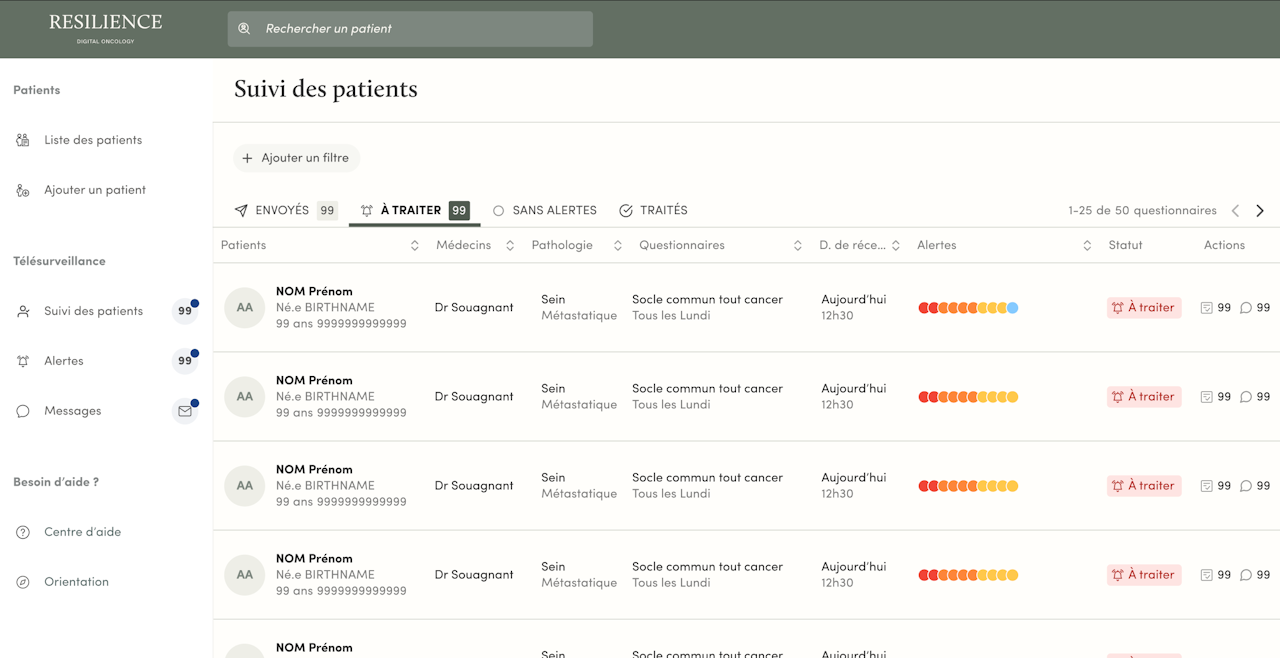1280x658 pixels.
Task: Click the blue alert dot in first row
Action: tap(1013, 308)
